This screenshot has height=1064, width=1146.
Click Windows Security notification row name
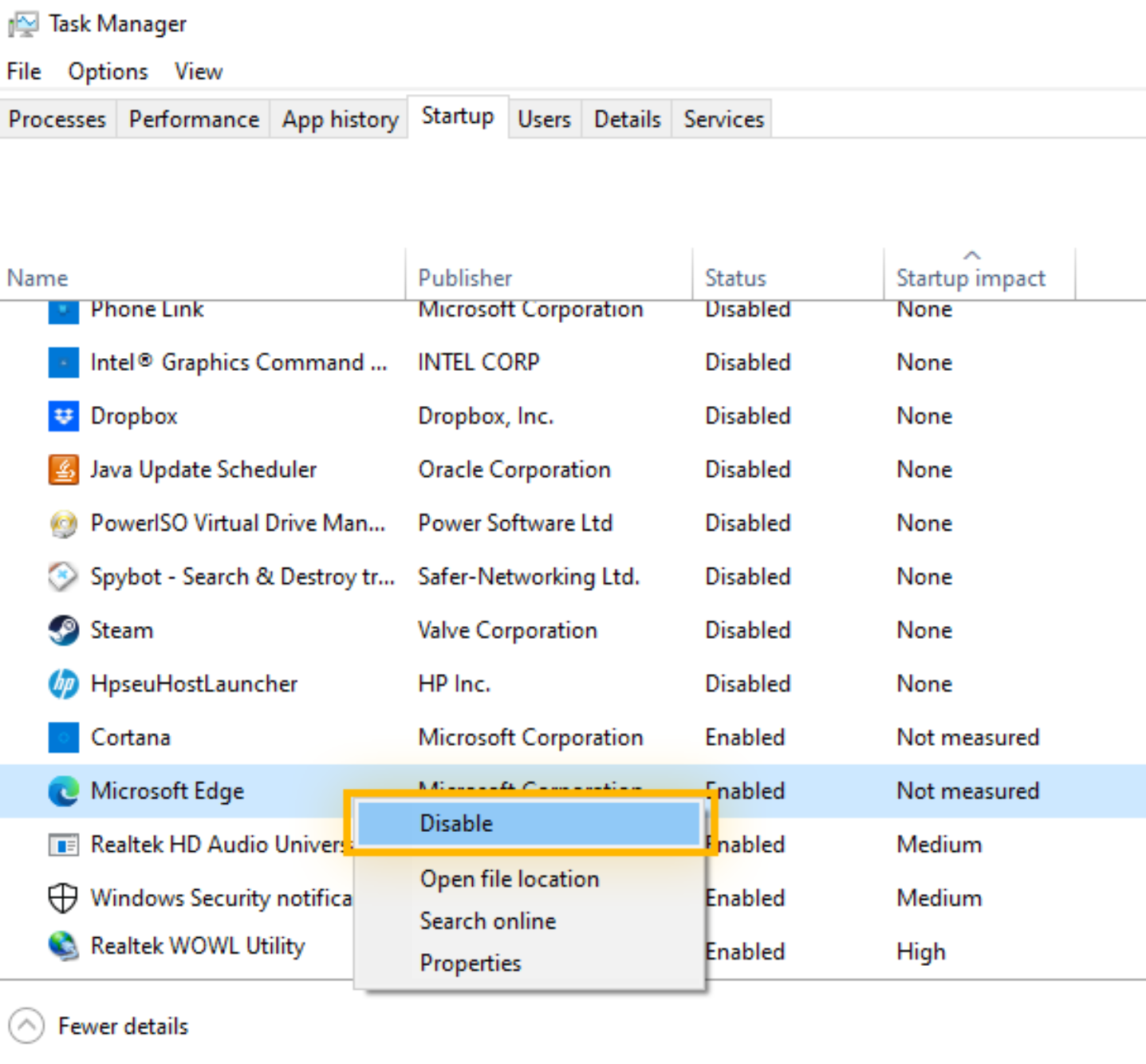click(221, 898)
